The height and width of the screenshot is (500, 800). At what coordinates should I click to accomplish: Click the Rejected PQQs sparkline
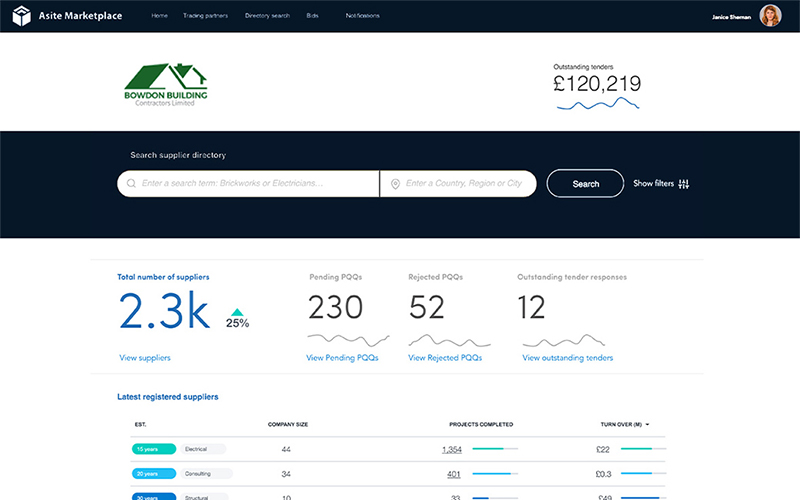click(449, 340)
